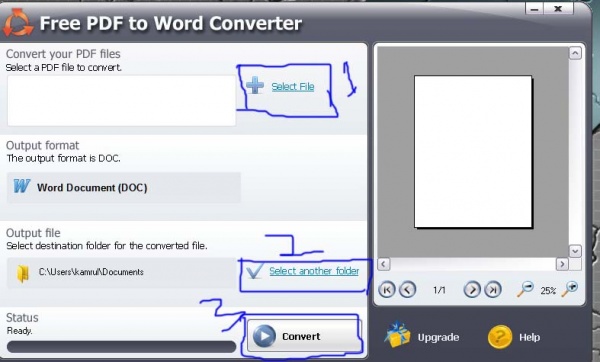600x362 pixels.
Task: Click the preview scroll up arrow
Action: 575,53
